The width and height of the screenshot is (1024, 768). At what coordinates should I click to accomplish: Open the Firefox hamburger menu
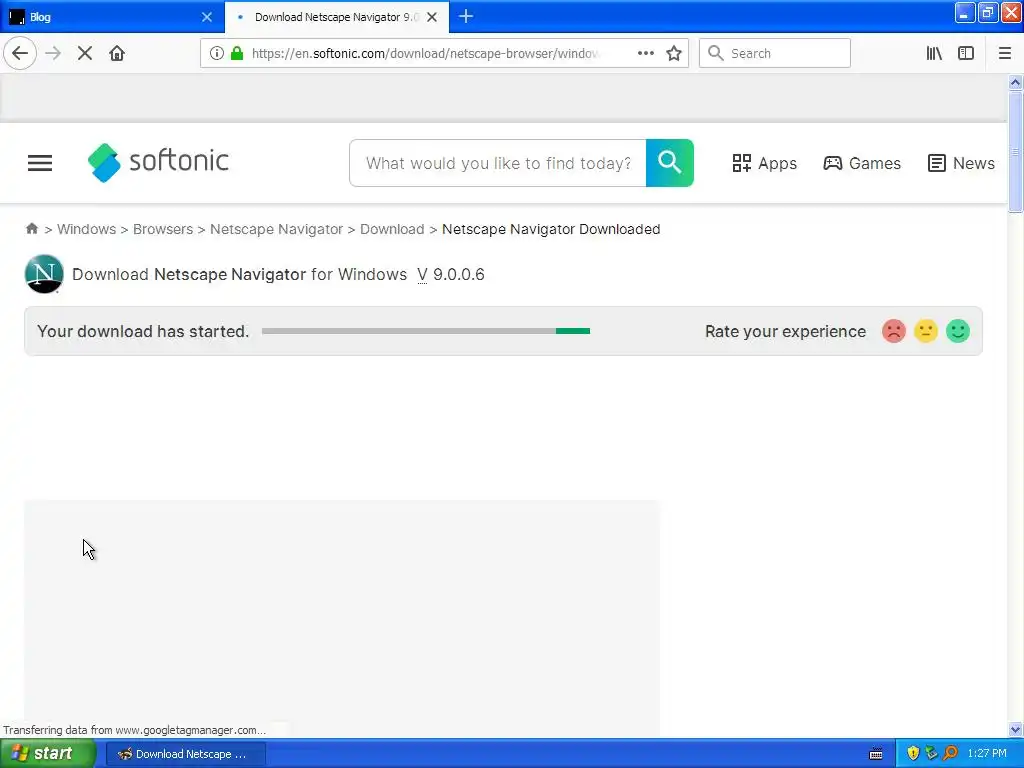[1005, 54]
